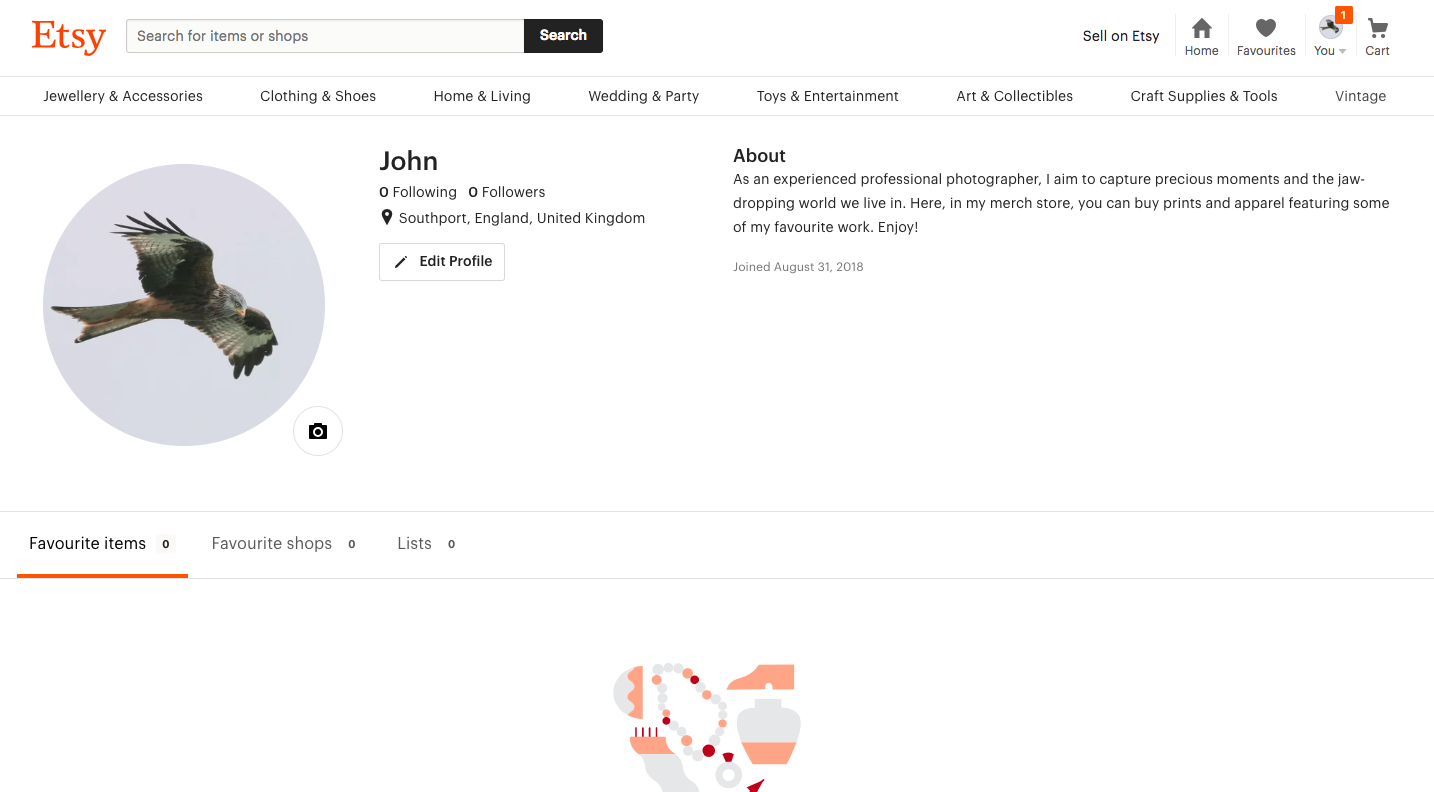This screenshot has height=792, width=1434.
Task: Open the Home icon in the header
Action: pyautogui.click(x=1200, y=30)
